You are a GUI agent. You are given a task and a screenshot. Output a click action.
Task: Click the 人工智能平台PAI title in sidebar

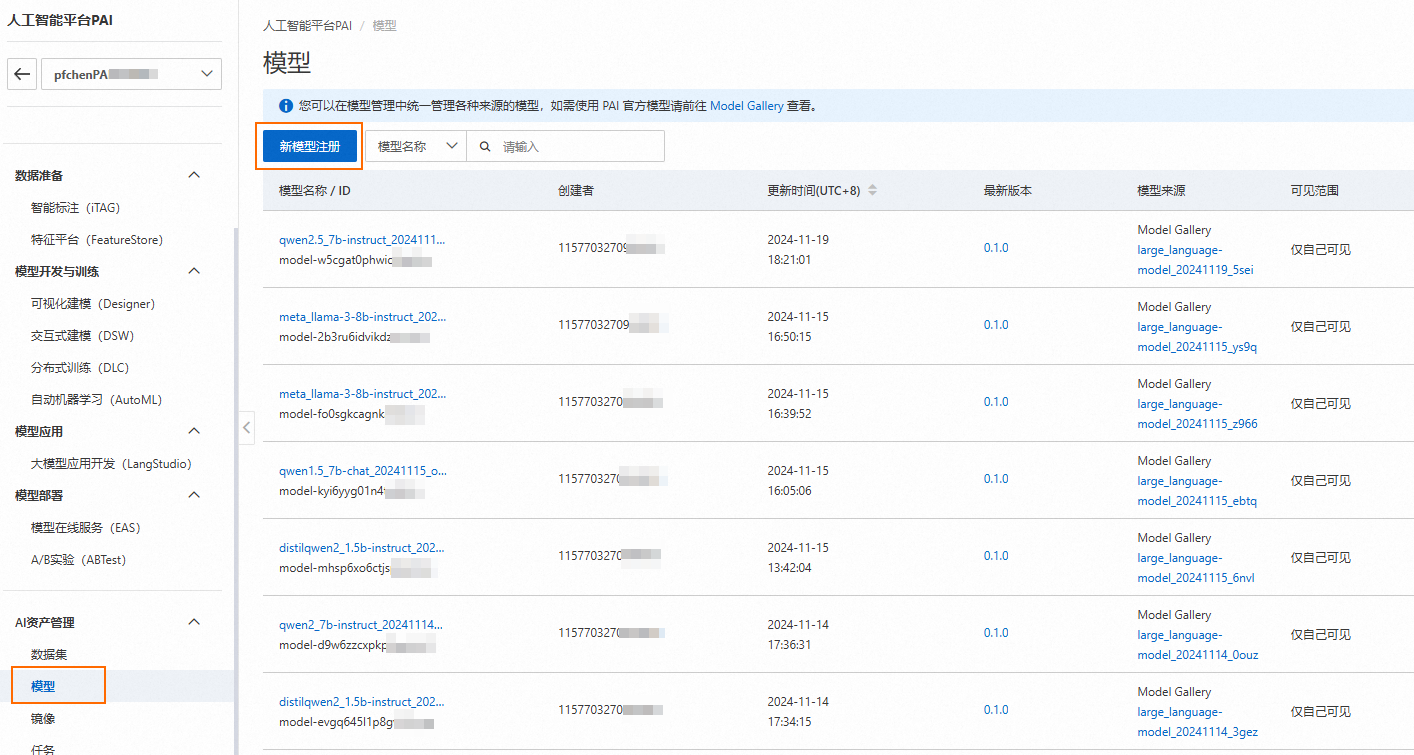60,21
